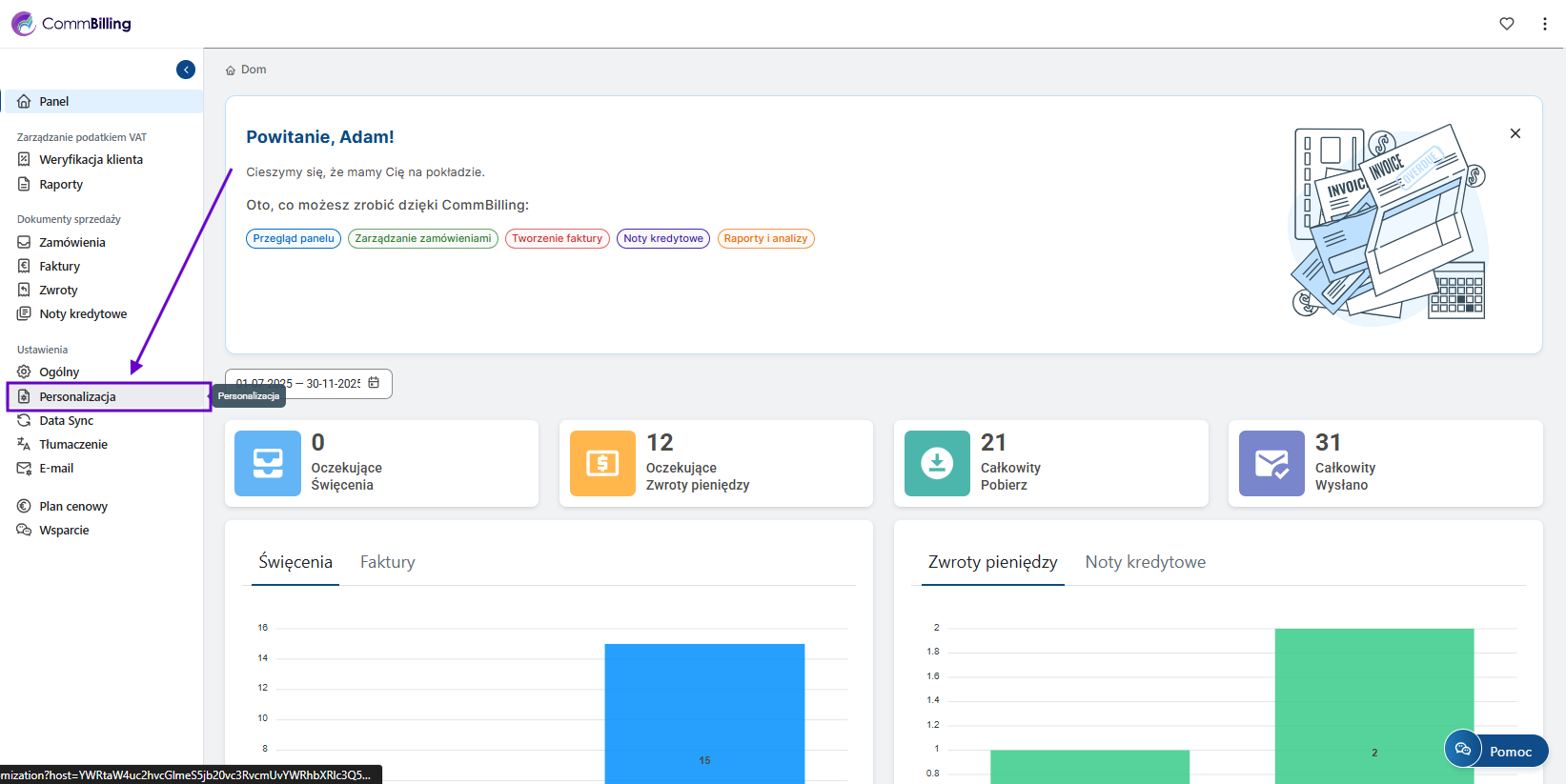
Task: Open the Pomoc help chat button
Action: click(x=1496, y=751)
